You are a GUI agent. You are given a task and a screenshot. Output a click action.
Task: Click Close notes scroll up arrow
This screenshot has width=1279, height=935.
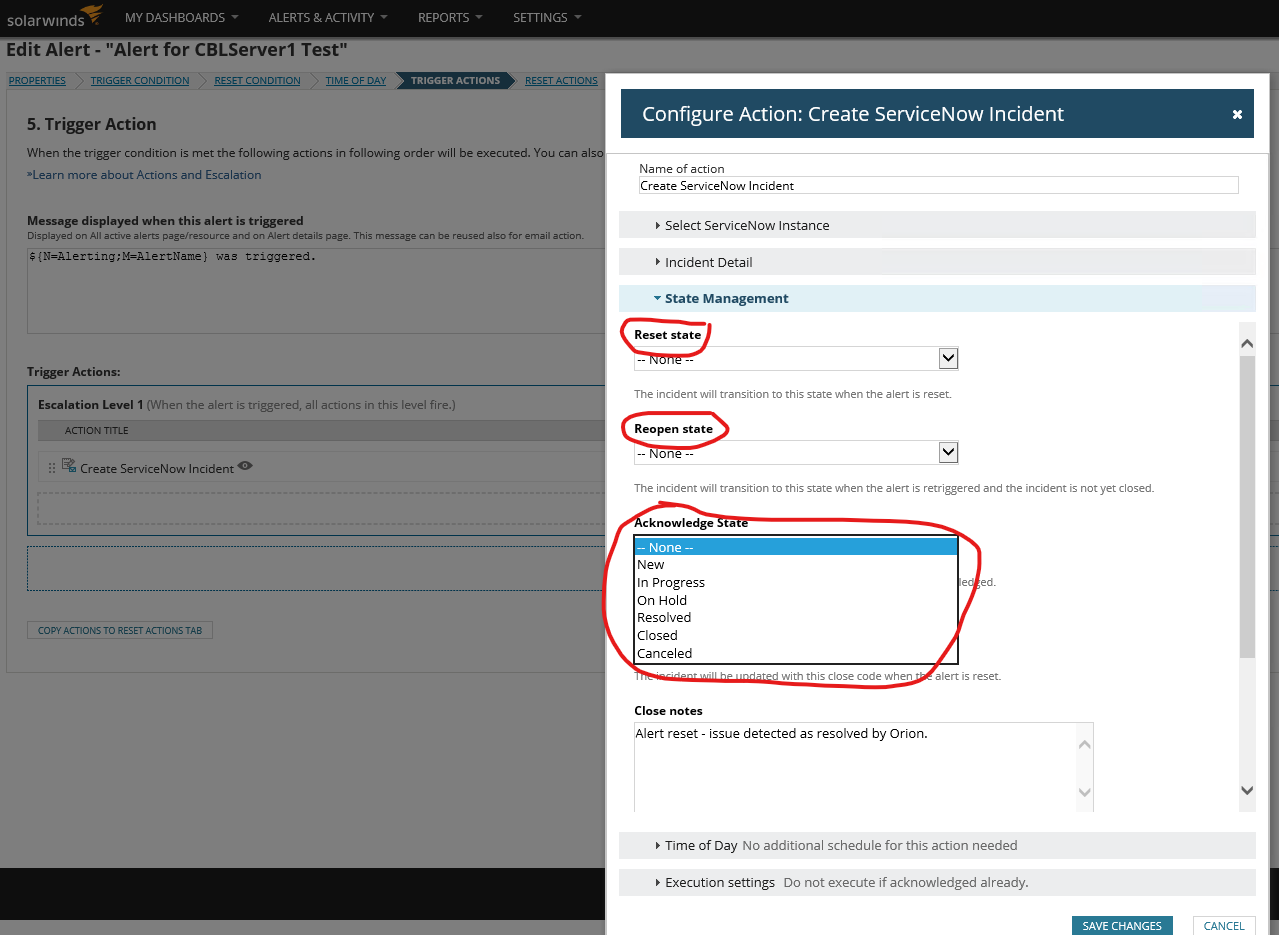tap(1085, 744)
